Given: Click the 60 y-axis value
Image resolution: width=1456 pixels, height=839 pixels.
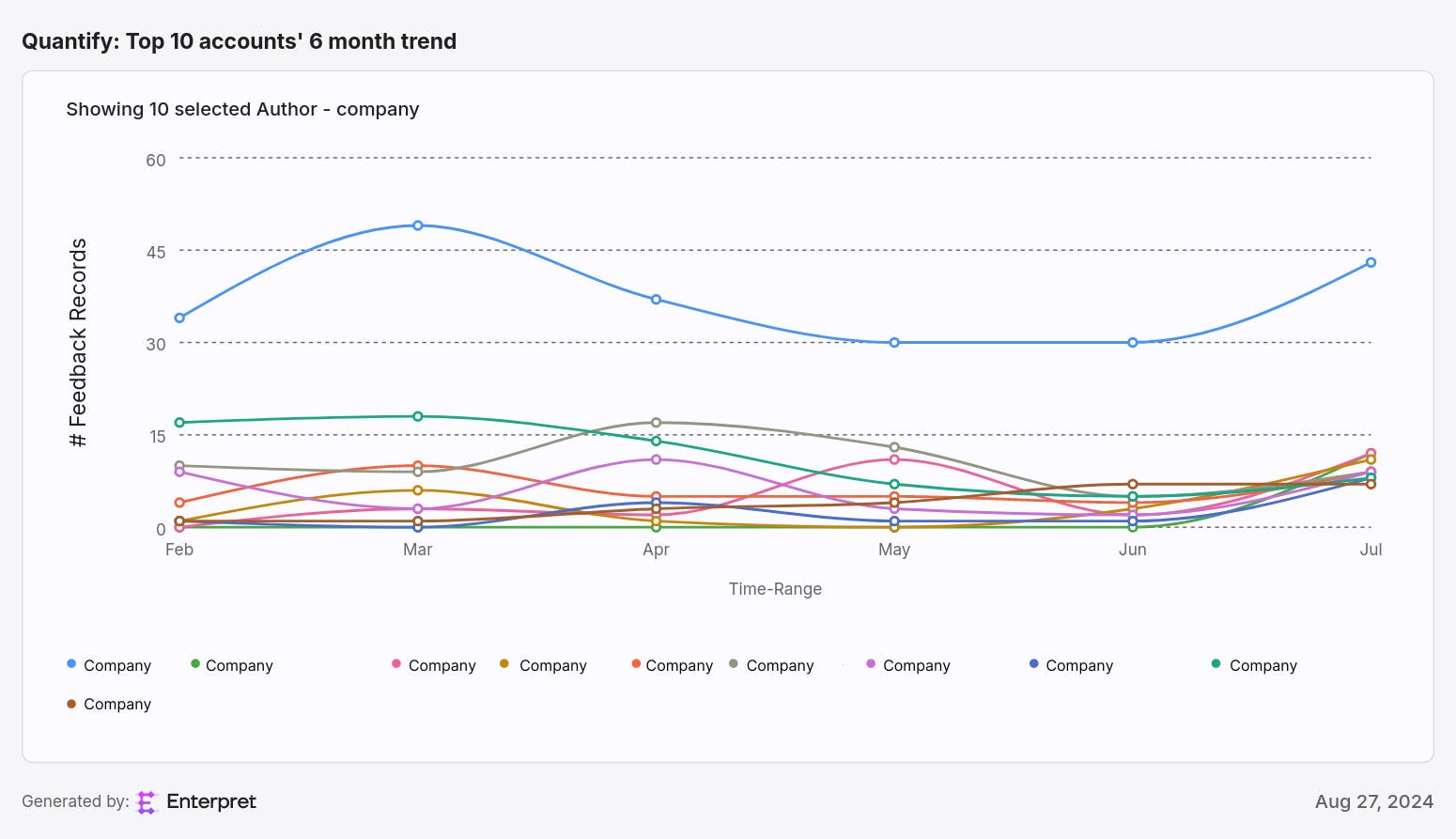Looking at the screenshot, I should point(156,160).
